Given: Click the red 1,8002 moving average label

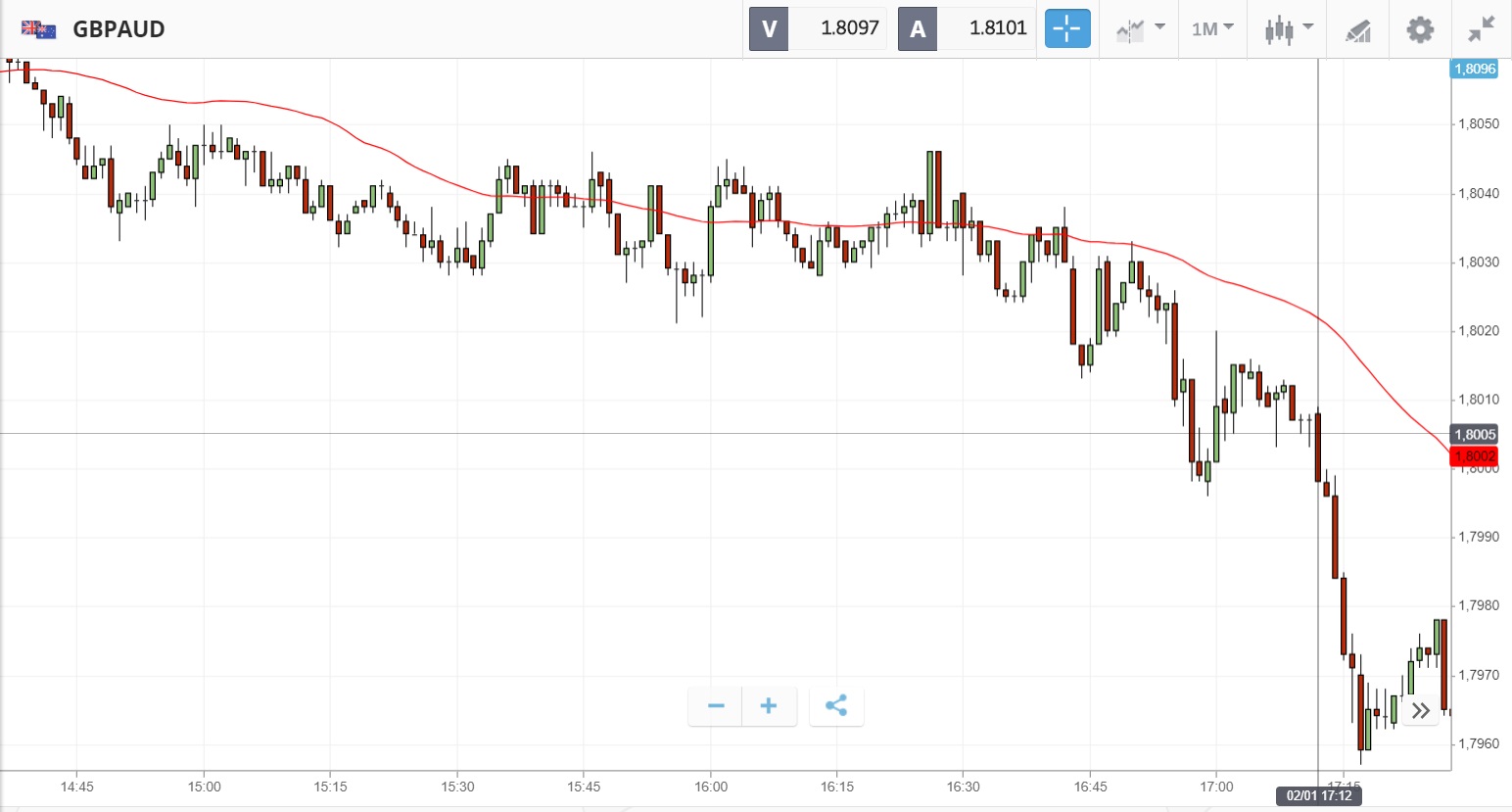Looking at the screenshot, I should coord(1474,456).
